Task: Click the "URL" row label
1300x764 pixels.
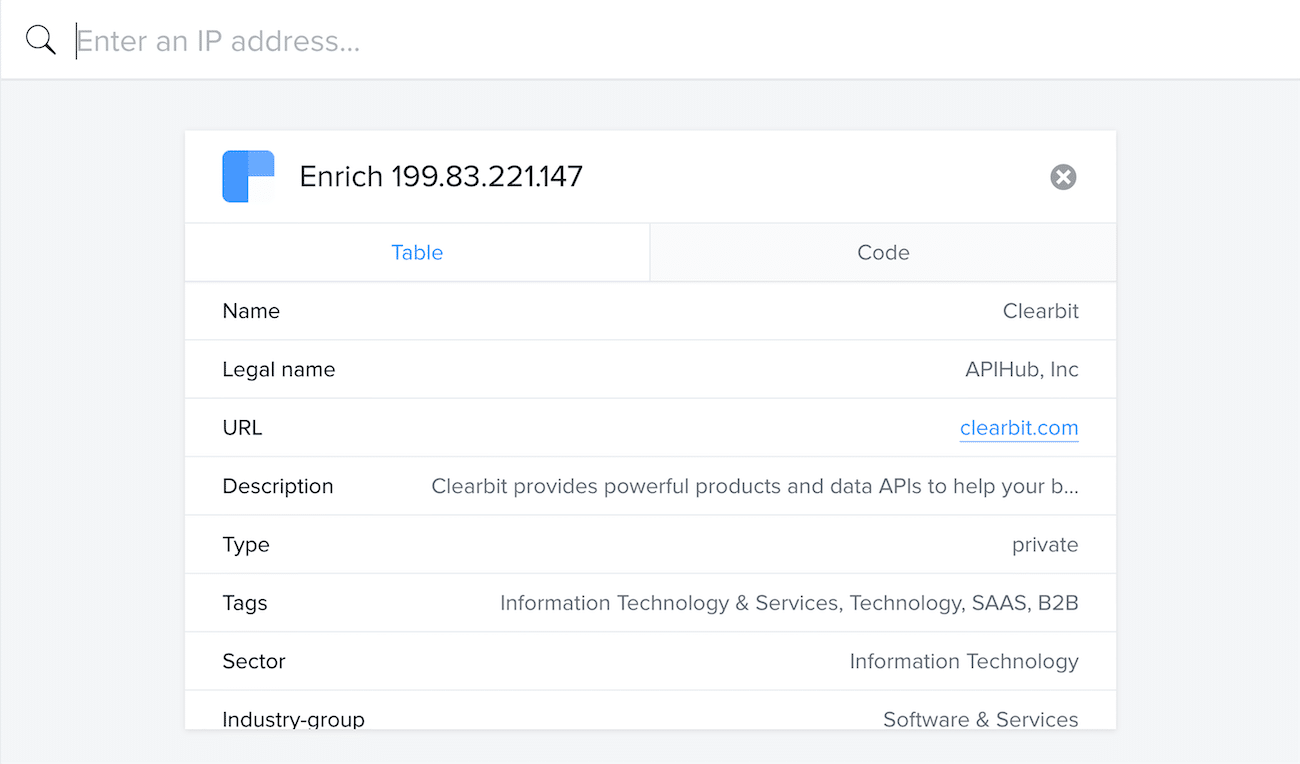Action: tap(242, 428)
